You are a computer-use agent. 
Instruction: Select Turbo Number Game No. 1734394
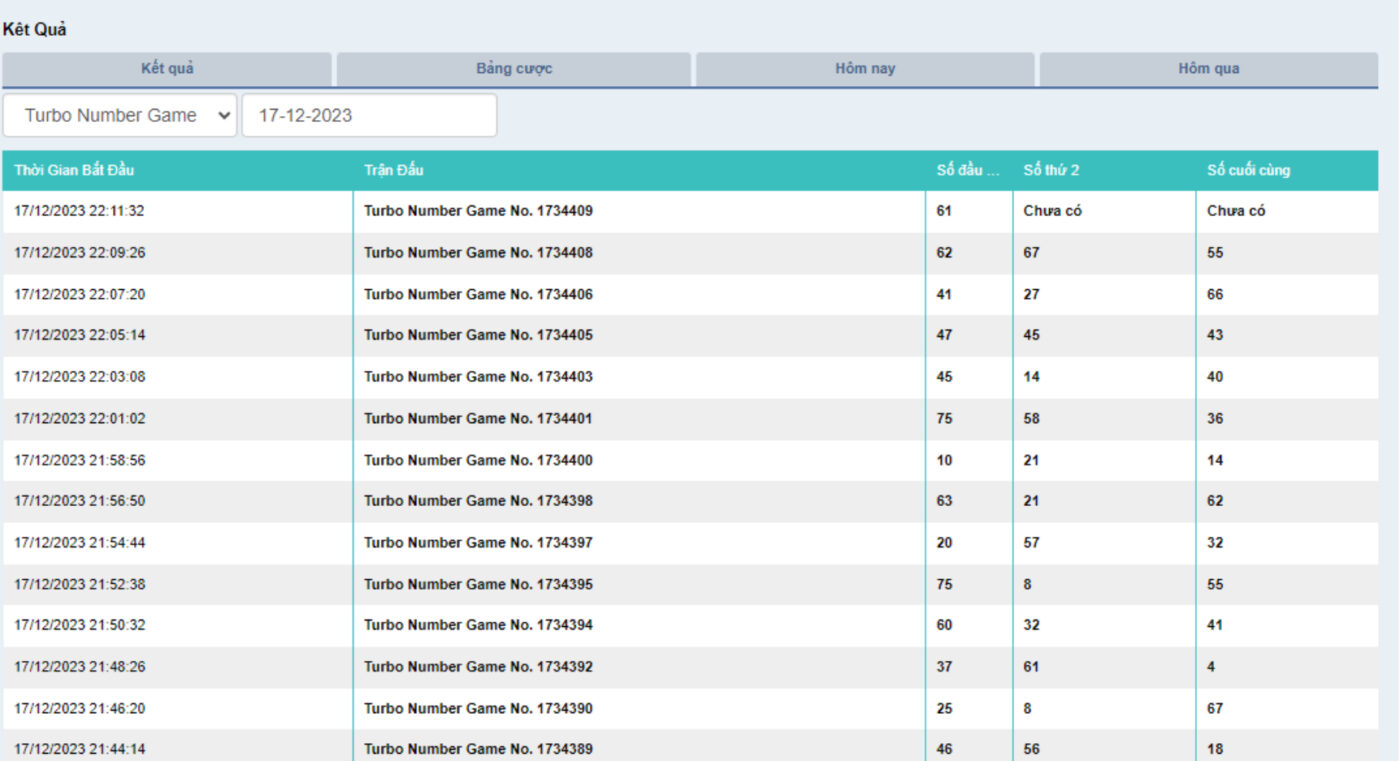[478, 625]
